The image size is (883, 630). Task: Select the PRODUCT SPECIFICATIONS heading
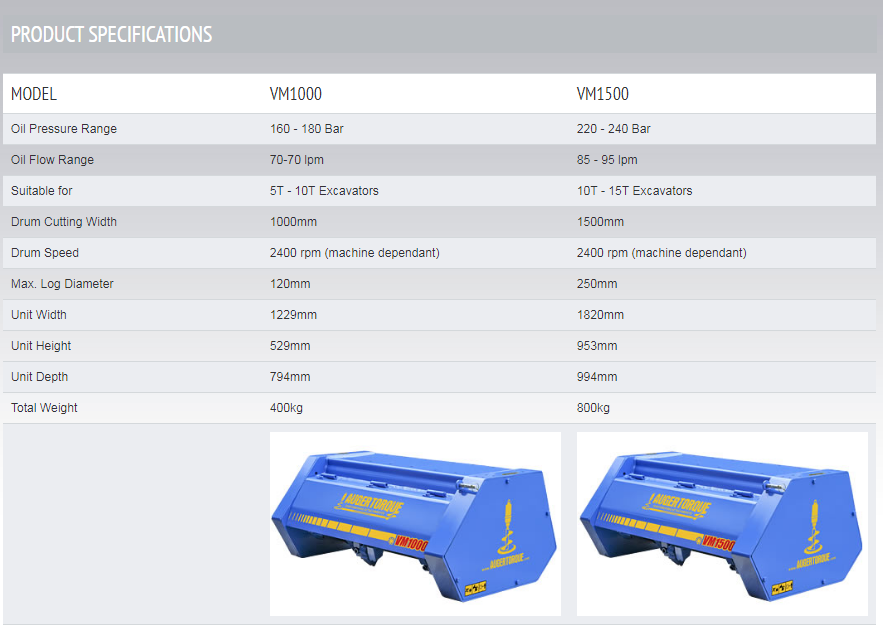click(x=112, y=34)
